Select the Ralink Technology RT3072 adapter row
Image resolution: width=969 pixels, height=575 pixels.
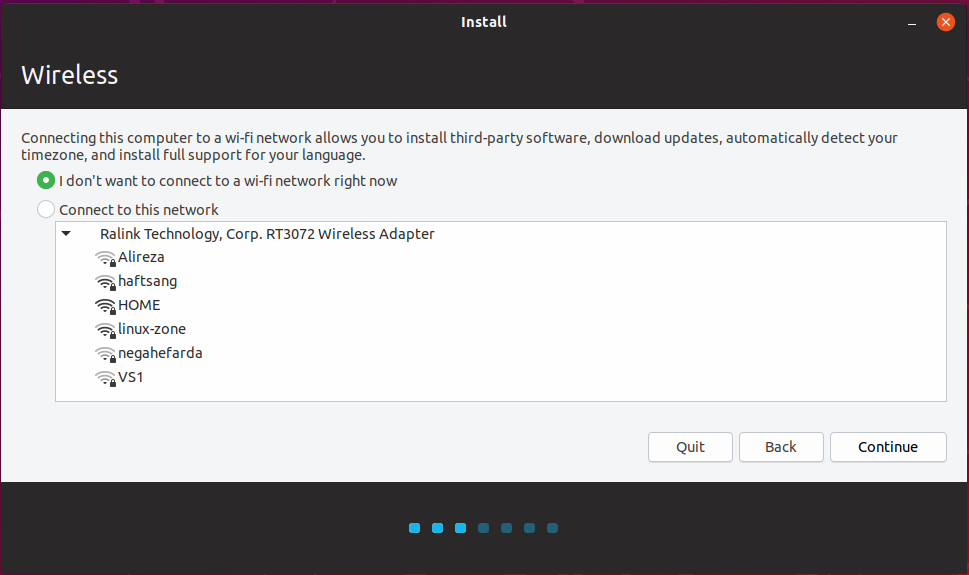pyautogui.click(x=267, y=234)
